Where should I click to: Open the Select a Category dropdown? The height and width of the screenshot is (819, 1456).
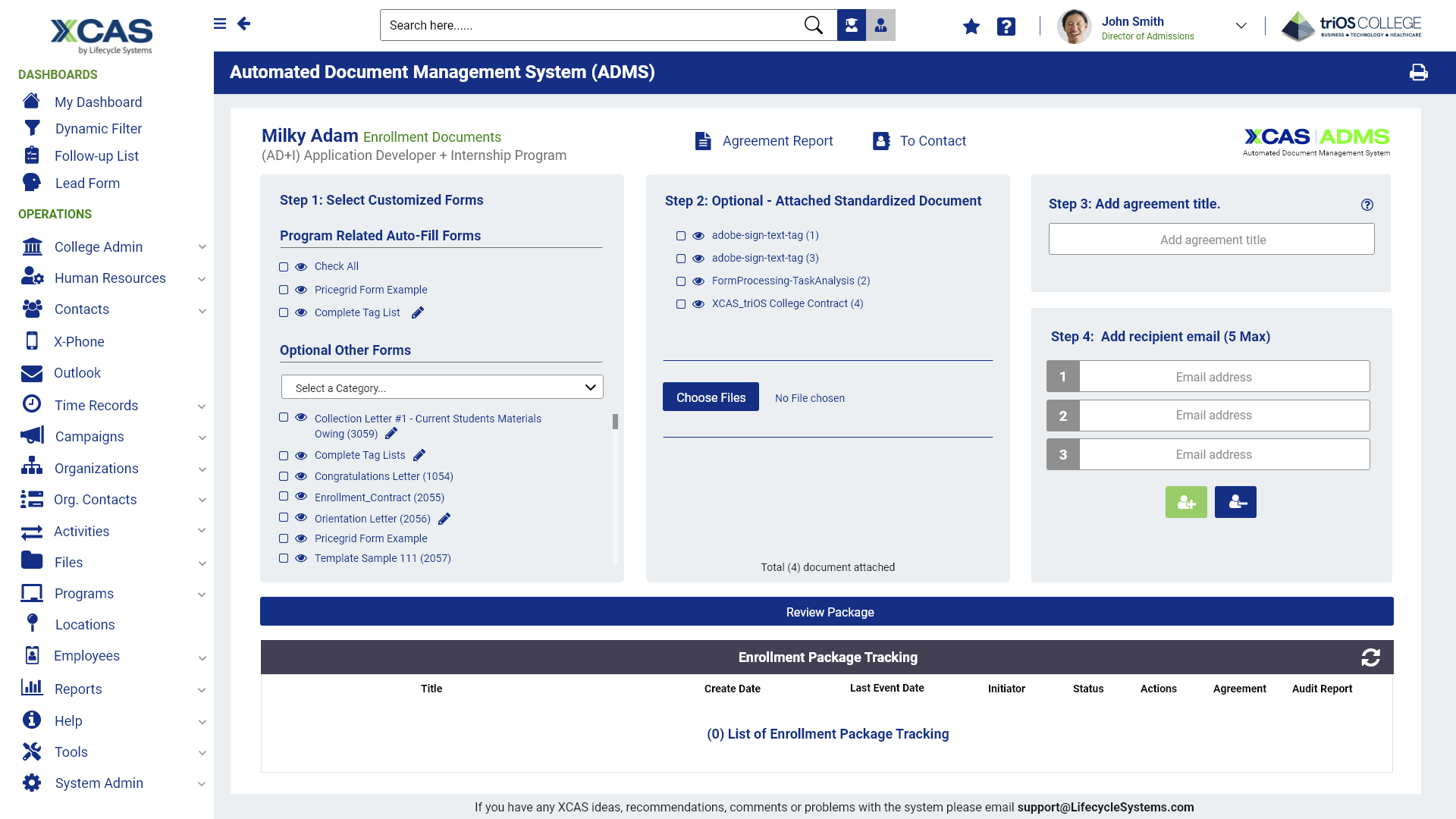tap(442, 388)
